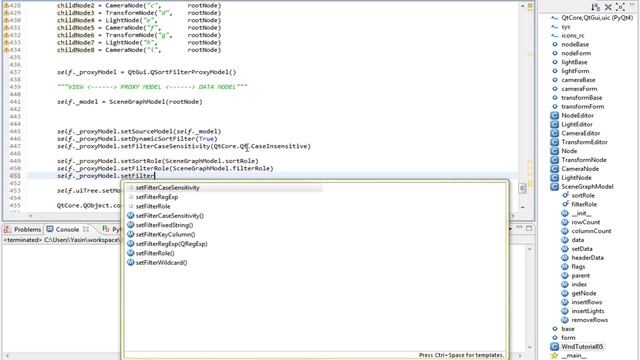Select cameraBase in the outline

pos(578,80)
